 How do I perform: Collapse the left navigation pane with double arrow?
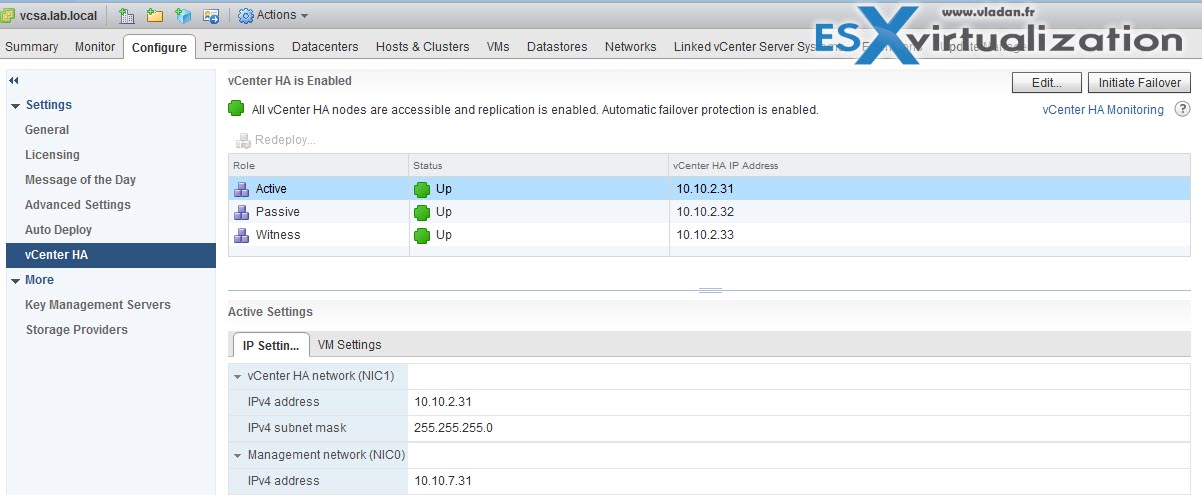pos(14,80)
